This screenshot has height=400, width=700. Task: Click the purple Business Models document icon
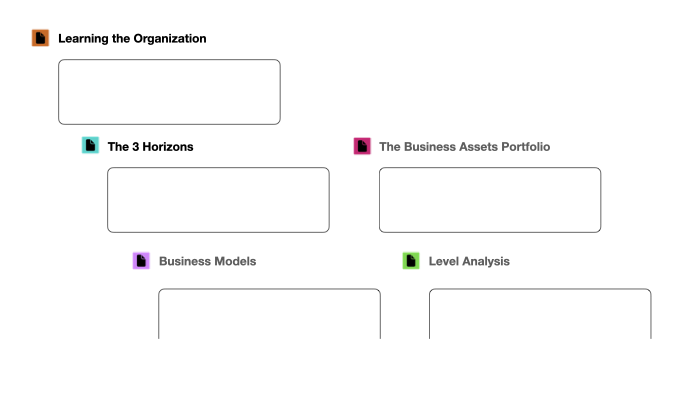(x=141, y=261)
